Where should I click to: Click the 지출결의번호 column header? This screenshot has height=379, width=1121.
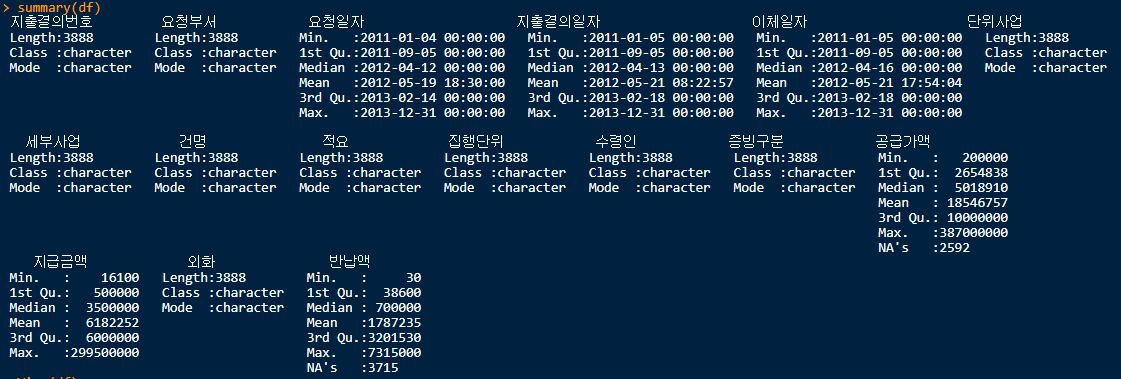pyautogui.click(x=51, y=22)
